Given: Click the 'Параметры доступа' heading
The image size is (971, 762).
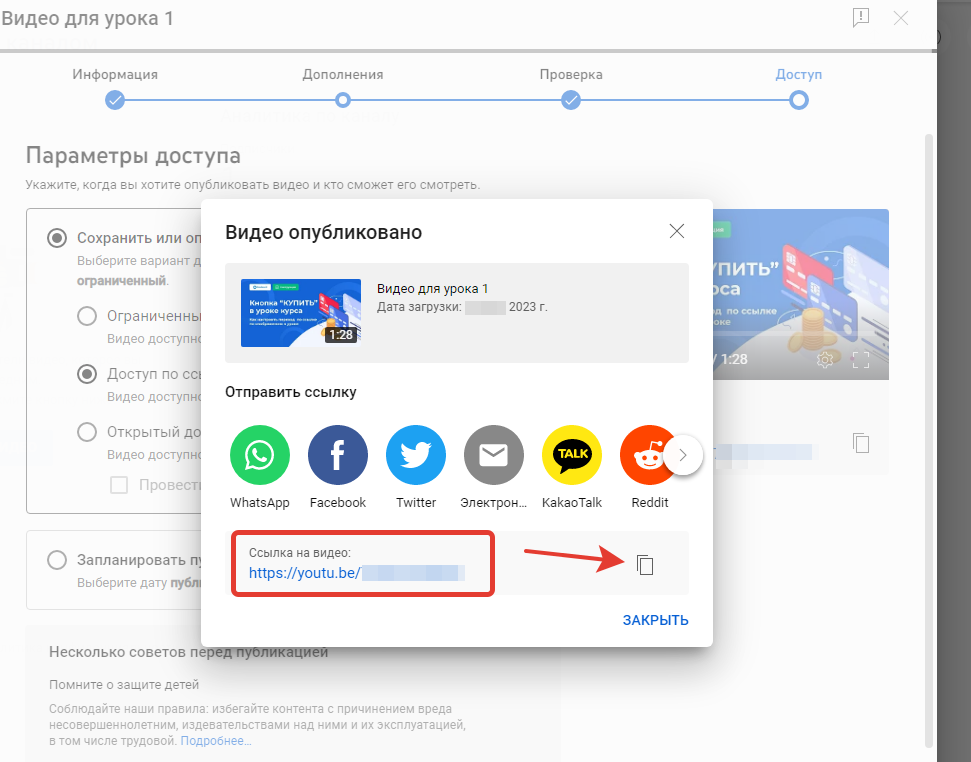Looking at the screenshot, I should coord(133,155).
